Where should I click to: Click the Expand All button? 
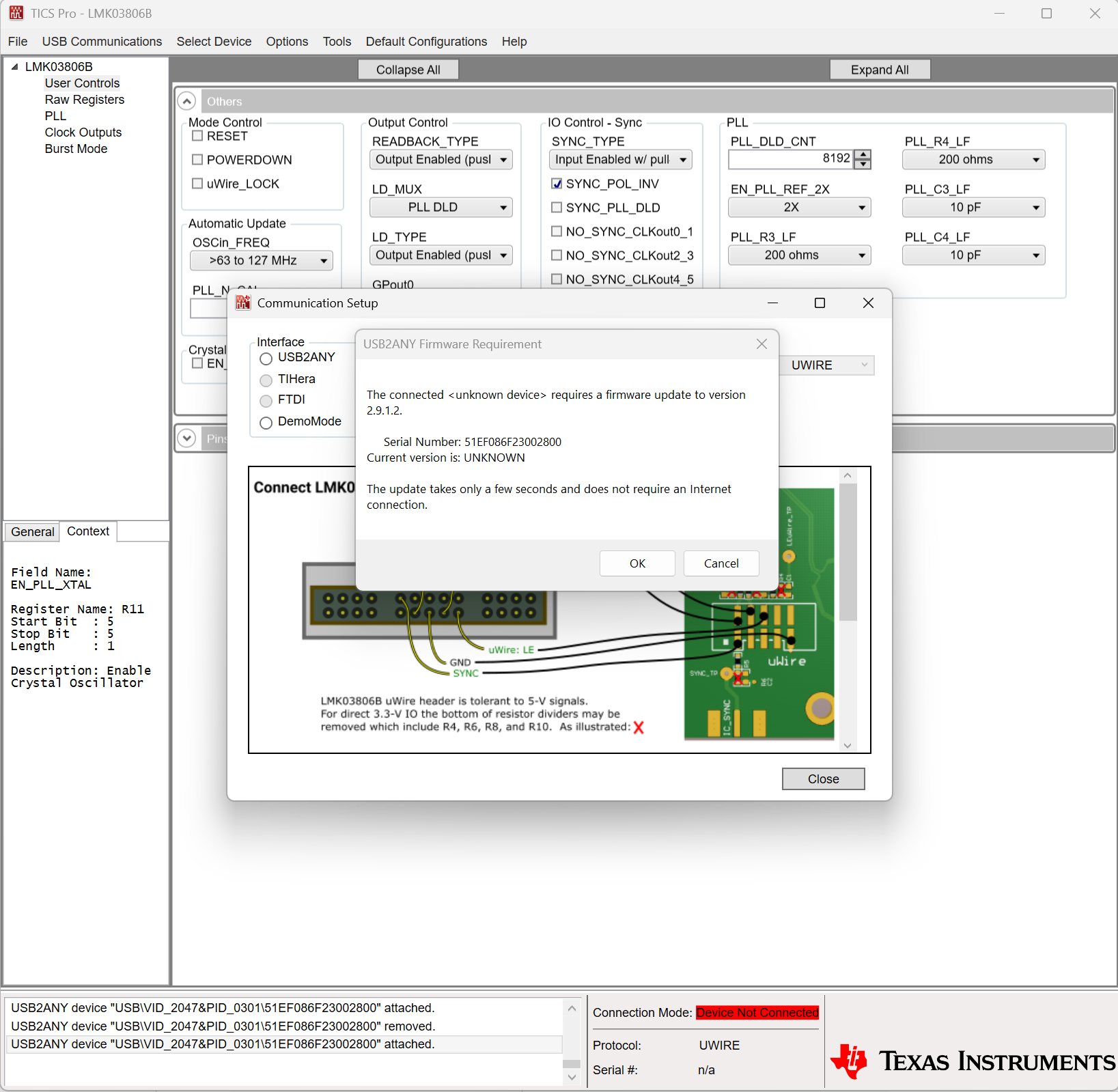(x=880, y=70)
